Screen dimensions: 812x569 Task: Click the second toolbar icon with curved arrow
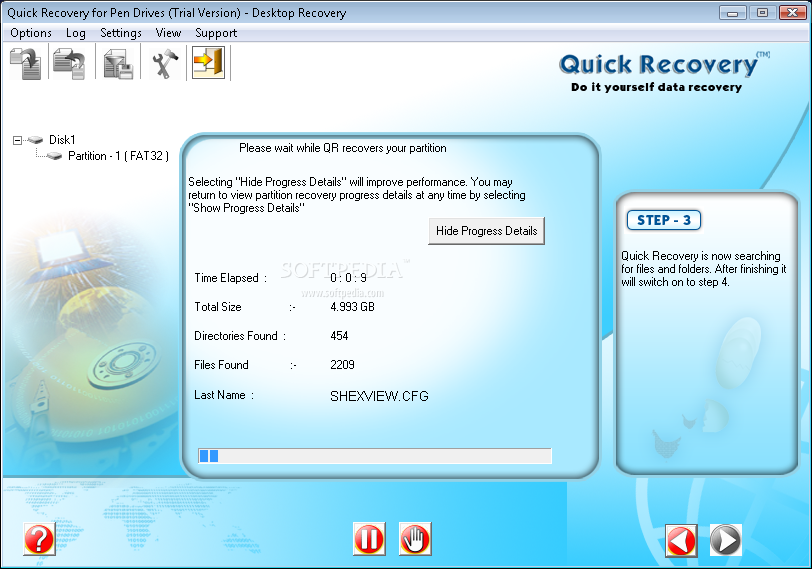pos(69,63)
